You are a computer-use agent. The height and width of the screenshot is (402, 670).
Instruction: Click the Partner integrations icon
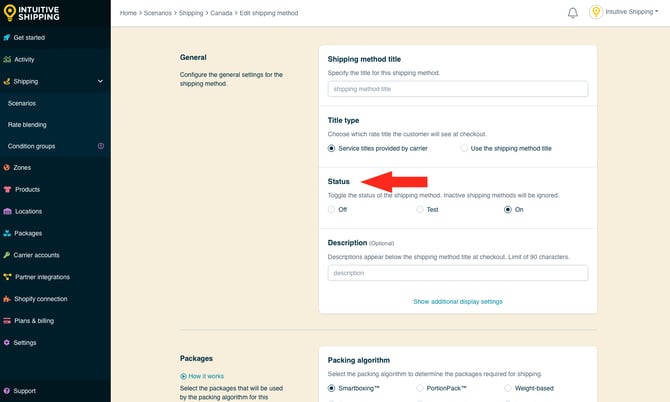(x=7, y=277)
